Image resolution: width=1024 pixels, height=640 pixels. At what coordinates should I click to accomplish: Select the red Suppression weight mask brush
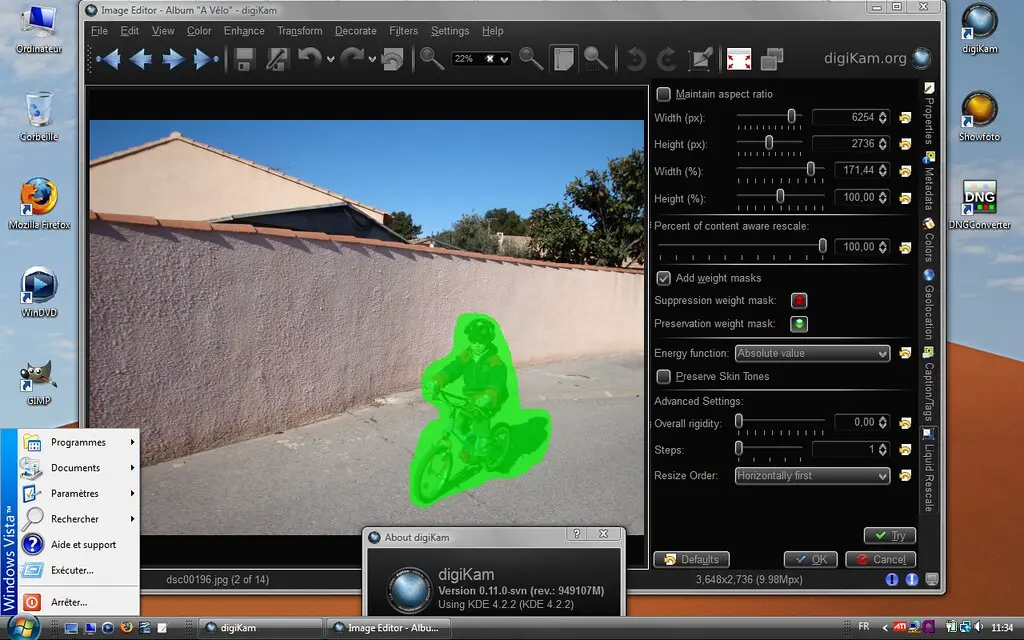click(797, 300)
